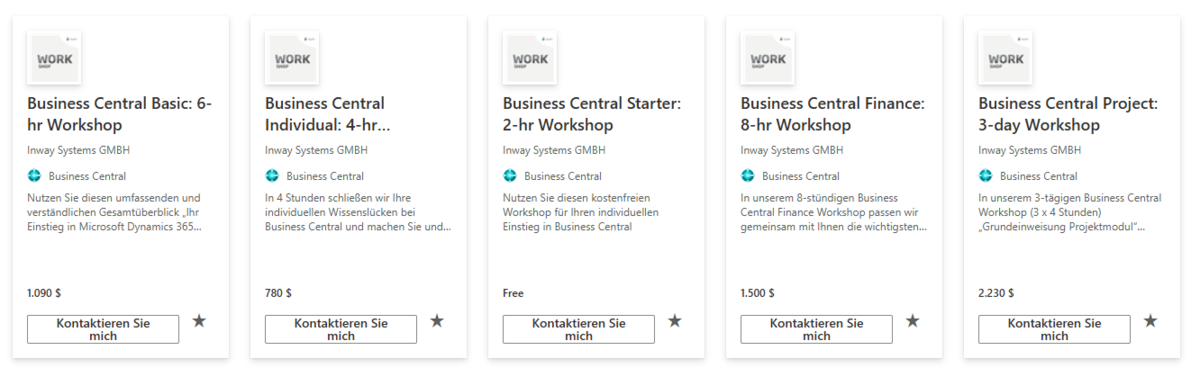Click Kontaktieren Sie mich for Basic 6-hr Workshop
1200x377 pixels.
coord(103,329)
